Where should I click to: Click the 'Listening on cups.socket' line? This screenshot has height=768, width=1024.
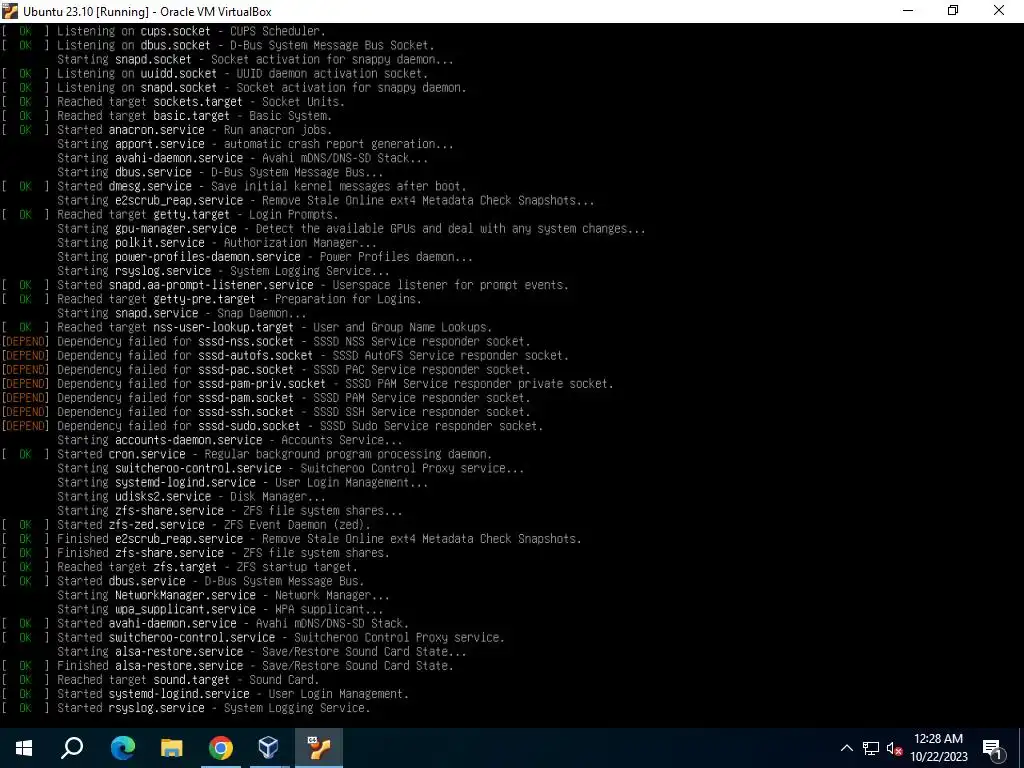[x=163, y=31]
